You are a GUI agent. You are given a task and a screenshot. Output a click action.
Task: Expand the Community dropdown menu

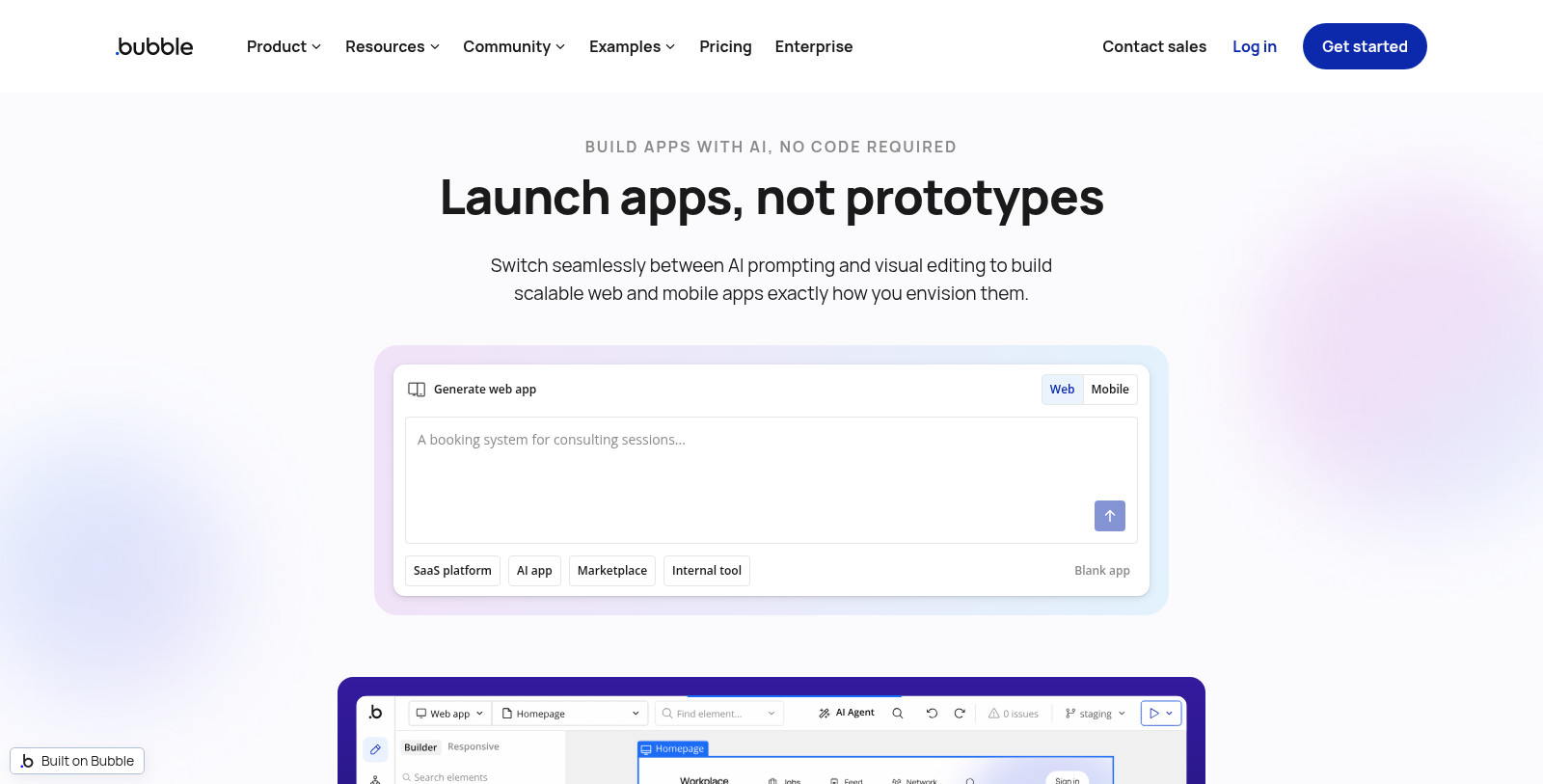(x=513, y=46)
